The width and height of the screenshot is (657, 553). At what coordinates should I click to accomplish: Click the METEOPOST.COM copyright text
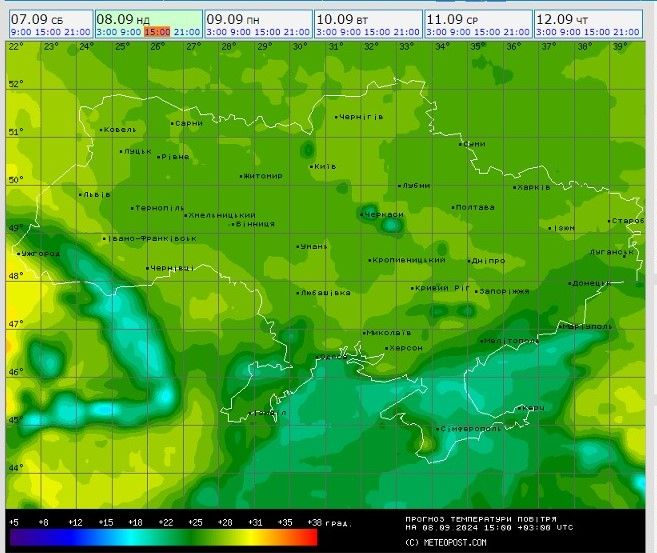click(x=446, y=542)
